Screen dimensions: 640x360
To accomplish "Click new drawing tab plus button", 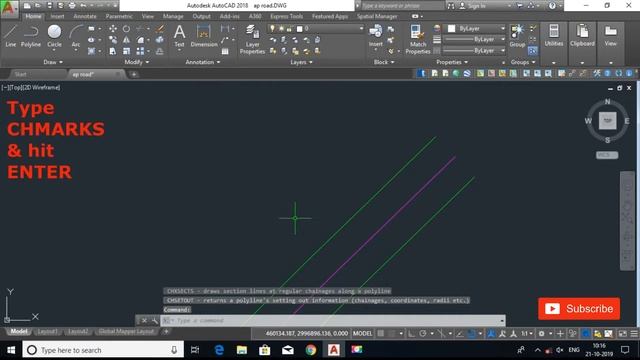I will tap(133, 74).
